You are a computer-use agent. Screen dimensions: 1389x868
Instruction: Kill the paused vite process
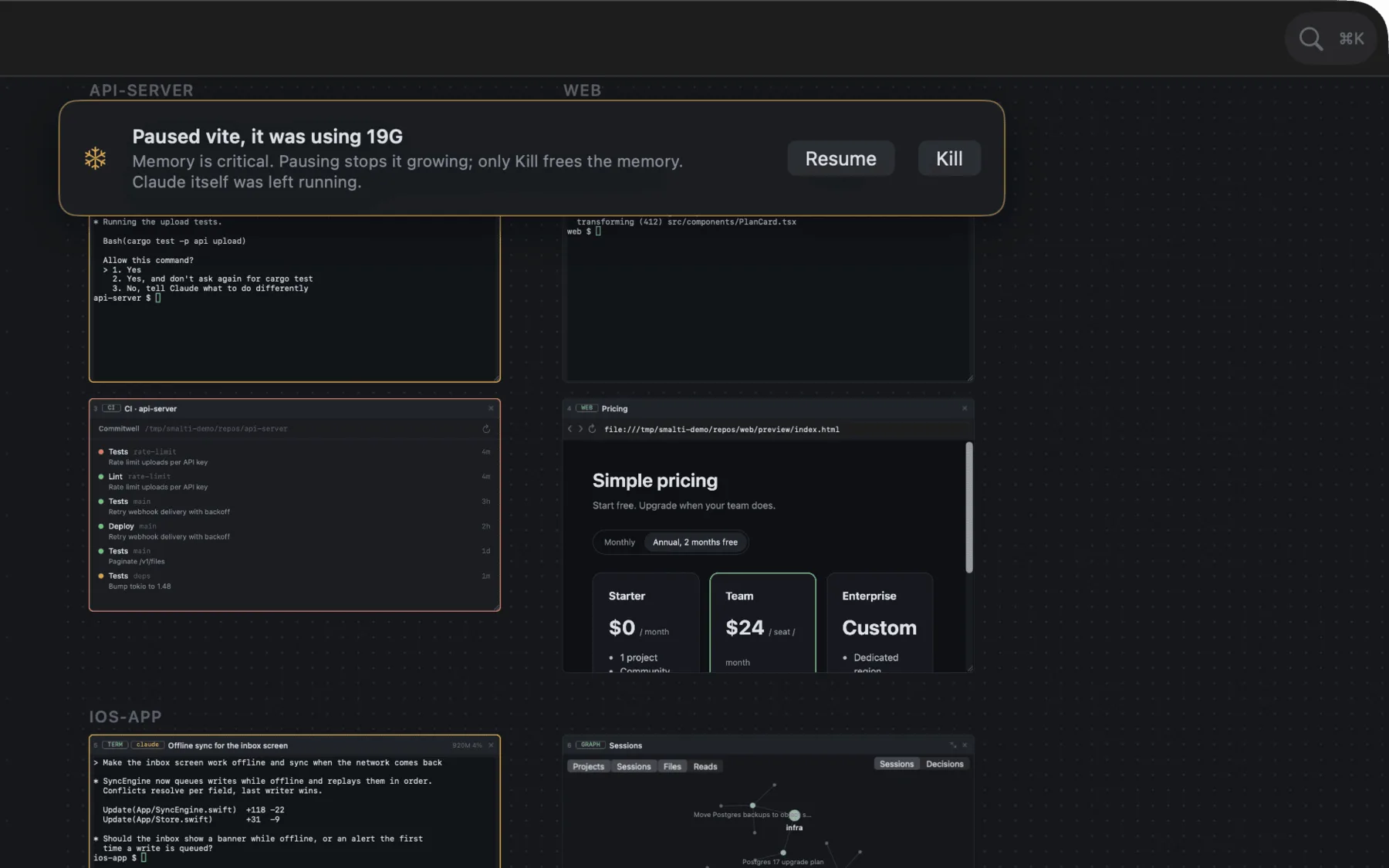click(949, 158)
